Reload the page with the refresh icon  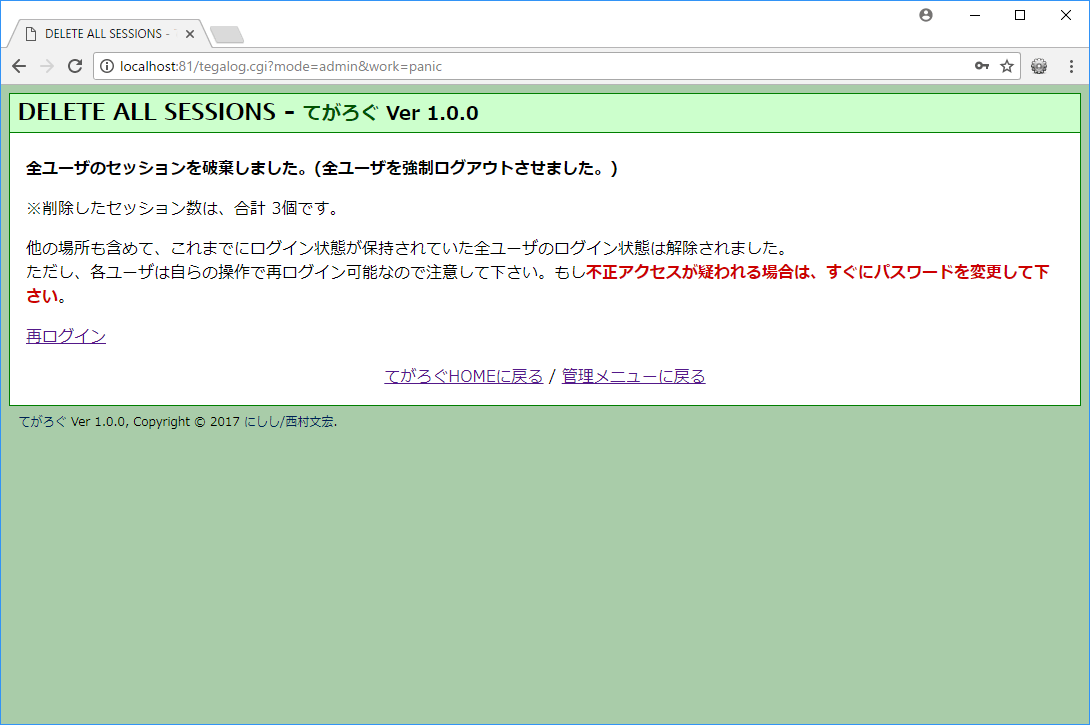point(75,66)
